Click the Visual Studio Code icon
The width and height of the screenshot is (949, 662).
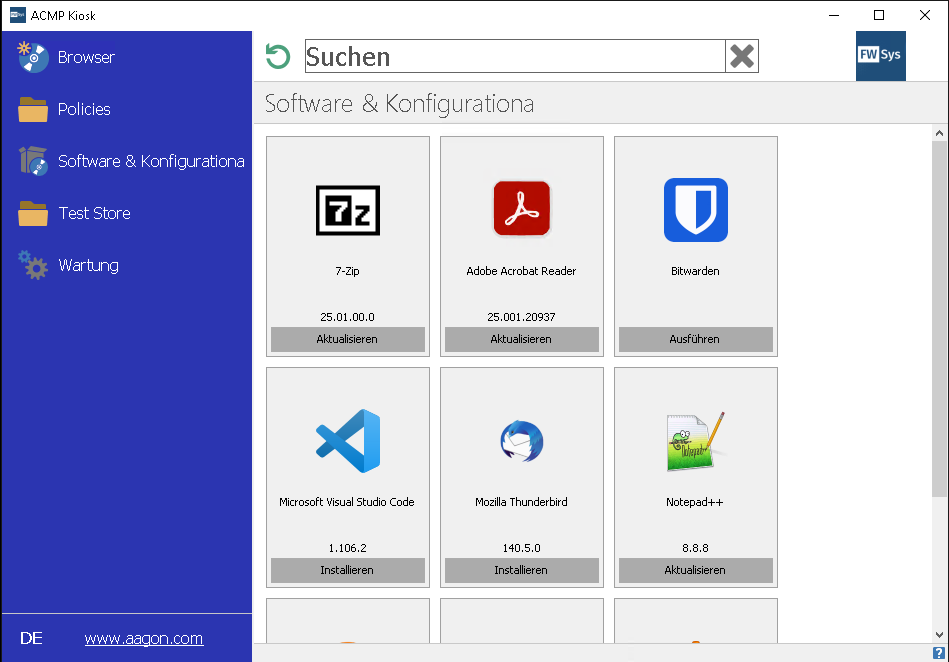(x=347, y=441)
